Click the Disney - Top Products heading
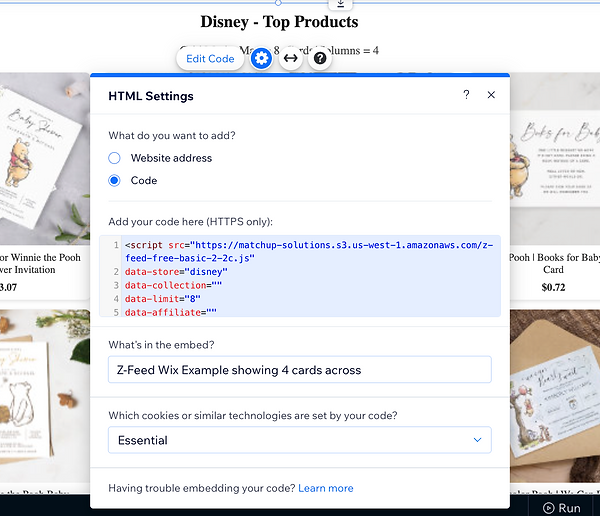This screenshot has height=516, width=600. [279, 22]
